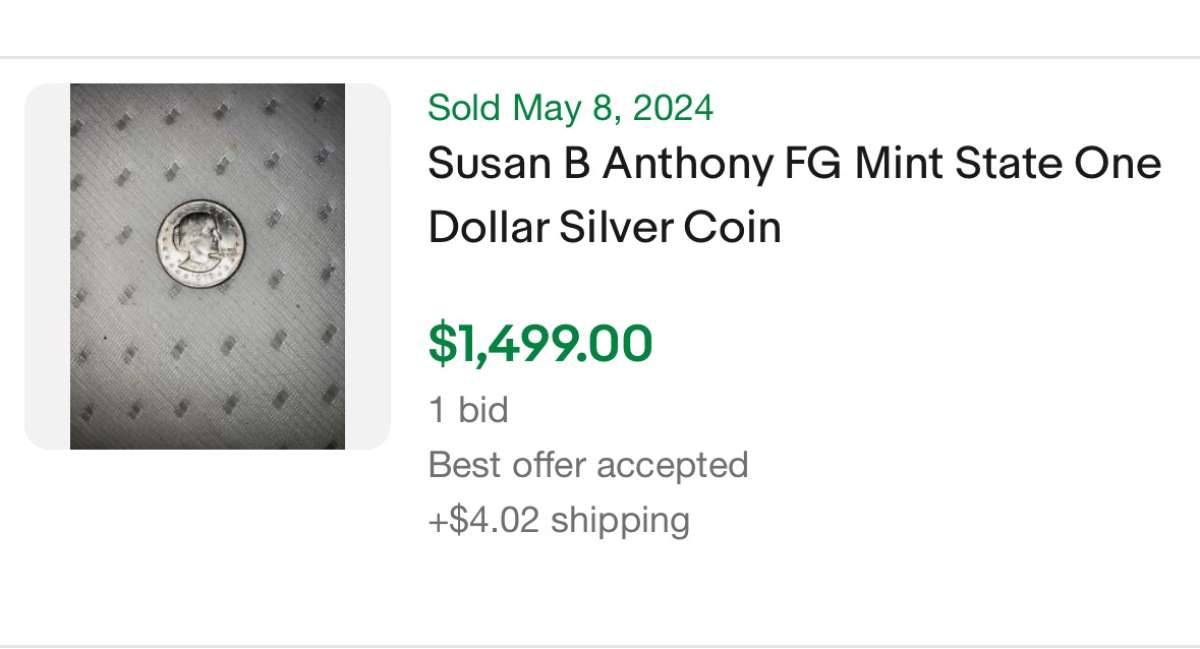1200x649 pixels.
Task: Click Dollar Silver Coin on title's second line
Action: point(604,228)
